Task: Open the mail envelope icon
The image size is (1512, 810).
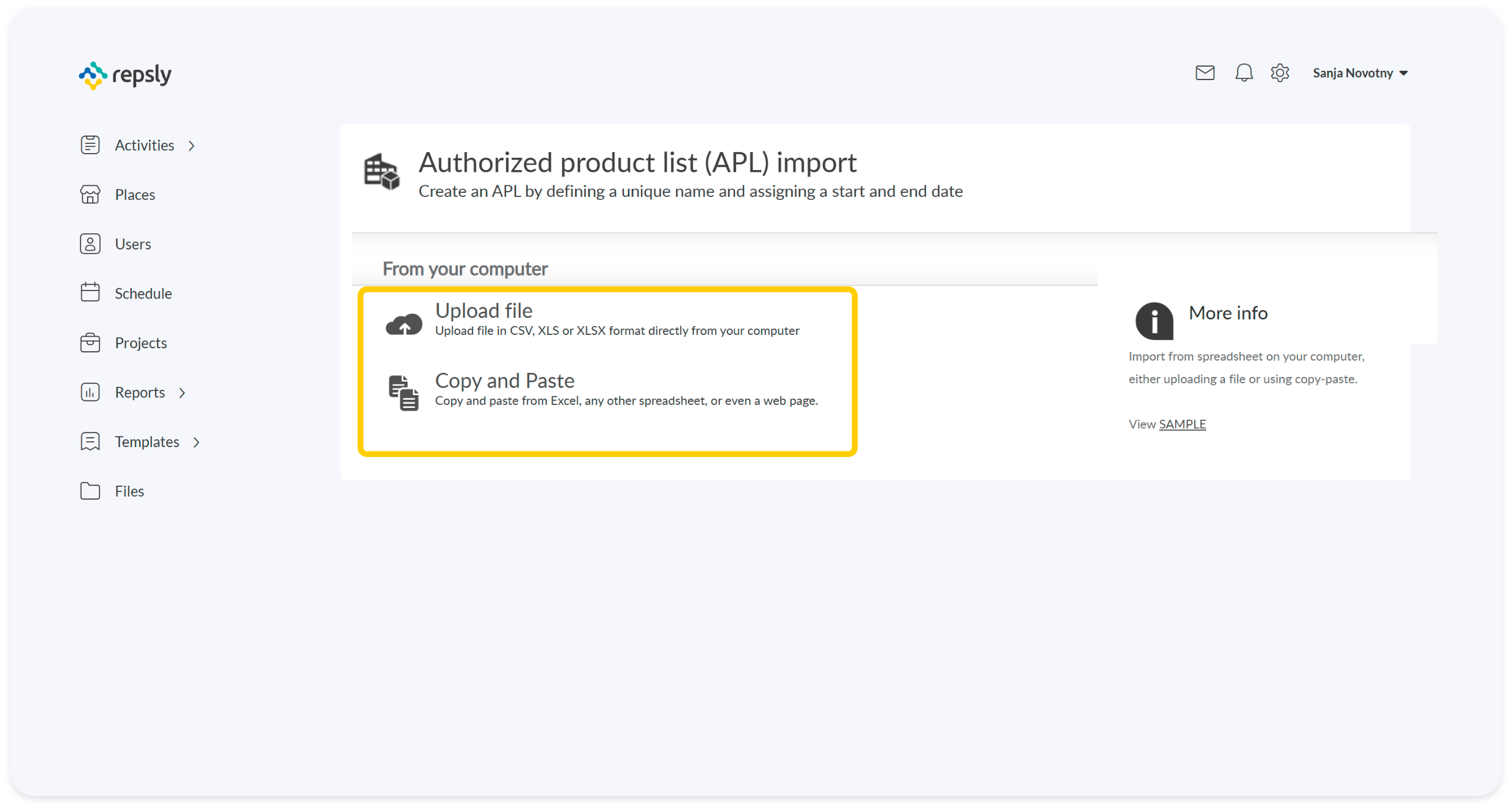Action: coord(1205,73)
